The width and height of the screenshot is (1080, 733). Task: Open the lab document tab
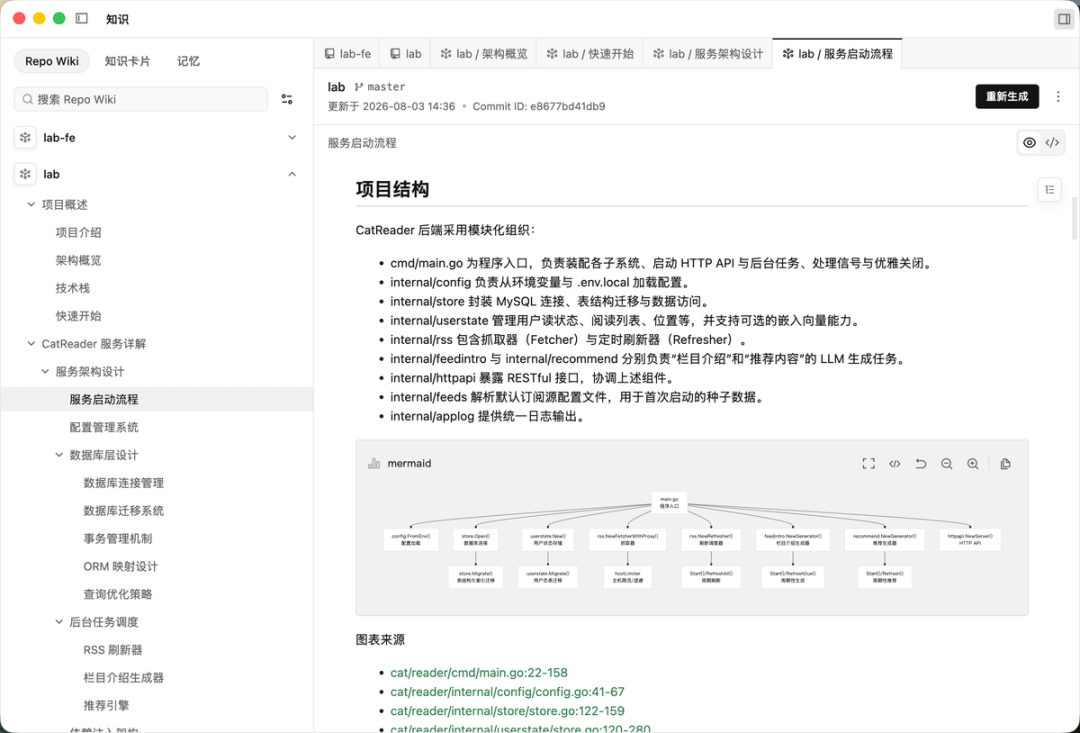[x=405, y=54]
